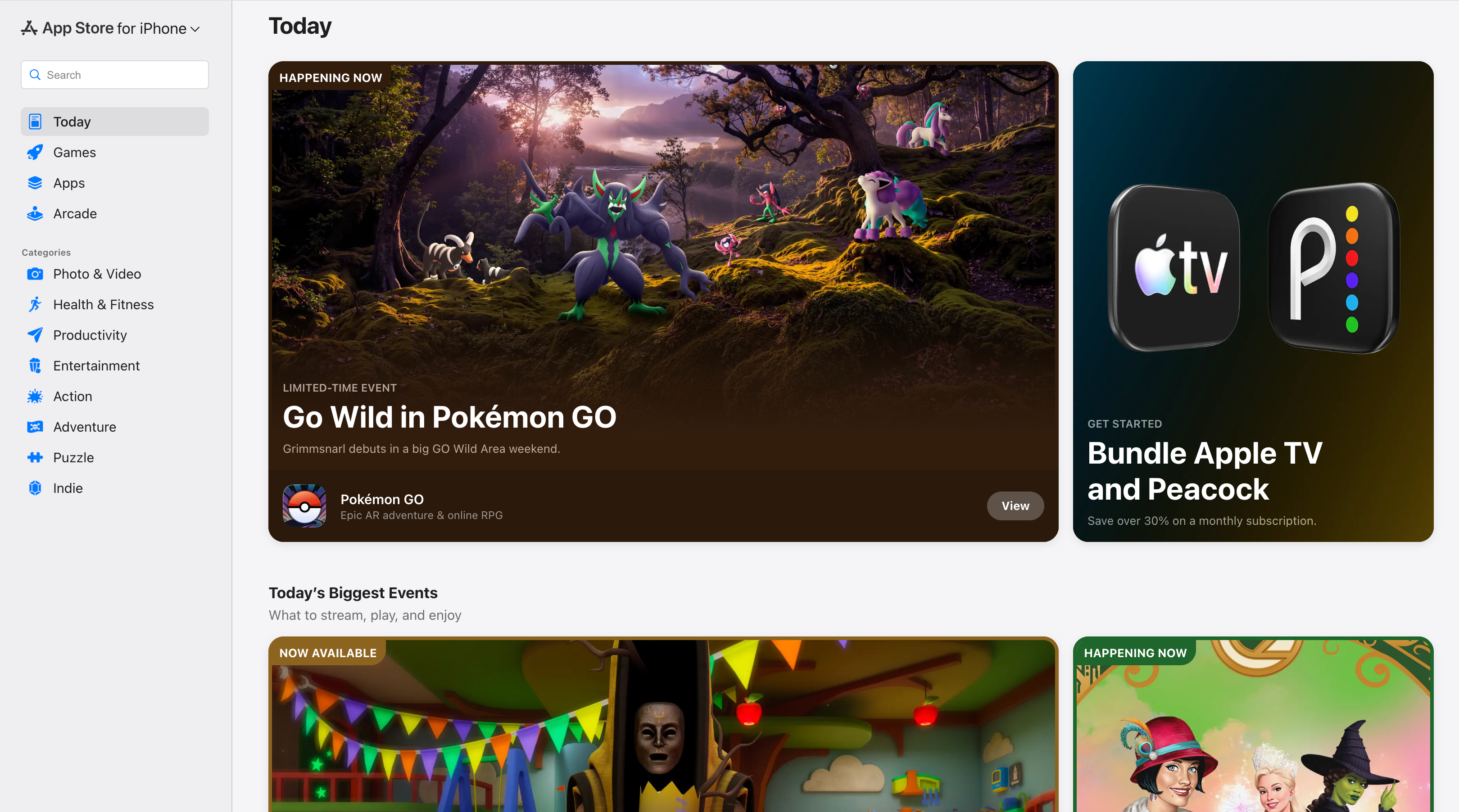Open Go Wild in Pokémon GO headline
This screenshot has width=1459, height=812.
click(x=449, y=417)
